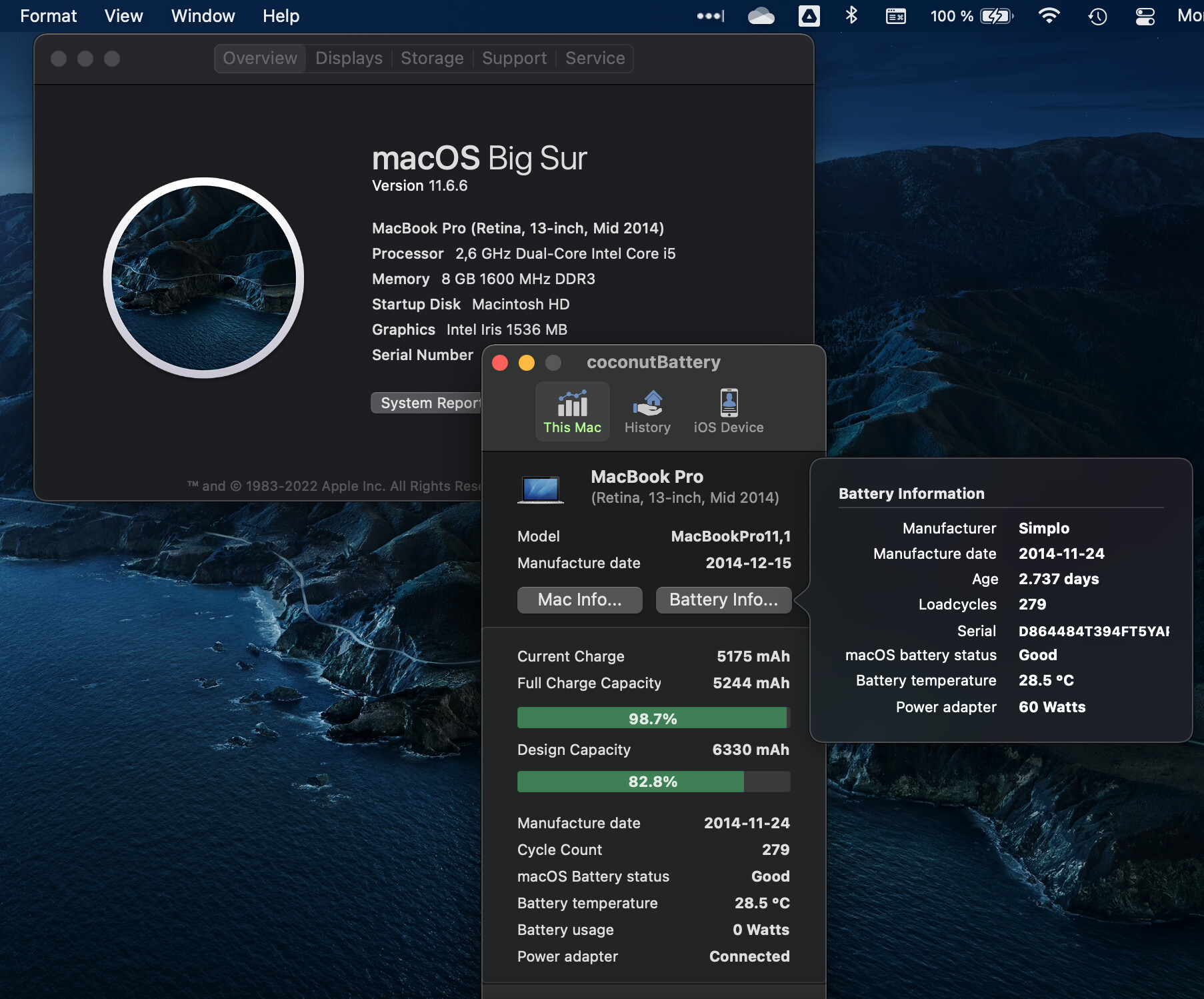Viewport: 1204px width, 999px height.
Task: Minimize the coconutBattery window
Action: pos(527,362)
